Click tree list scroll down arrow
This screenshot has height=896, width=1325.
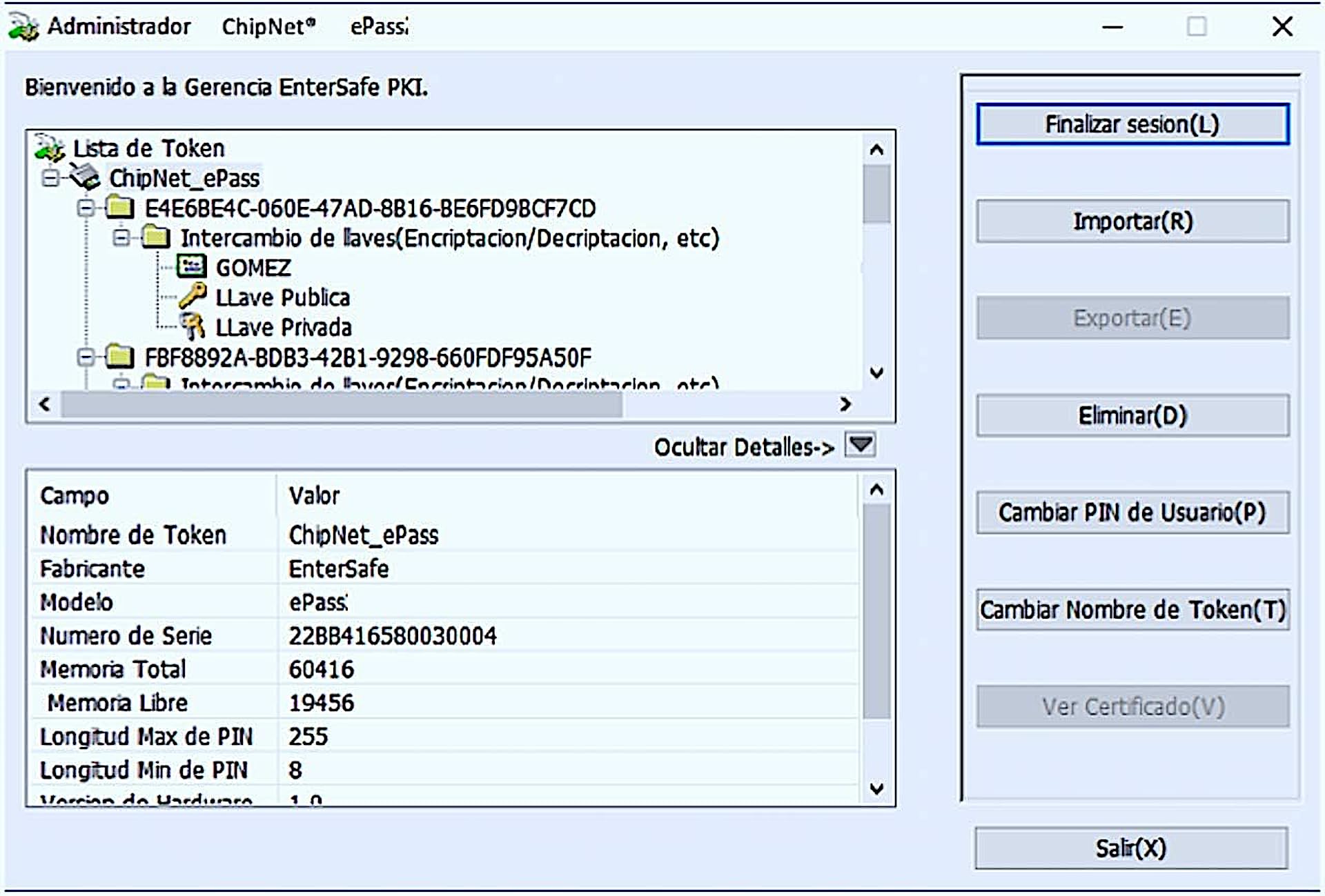tap(876, 373)
